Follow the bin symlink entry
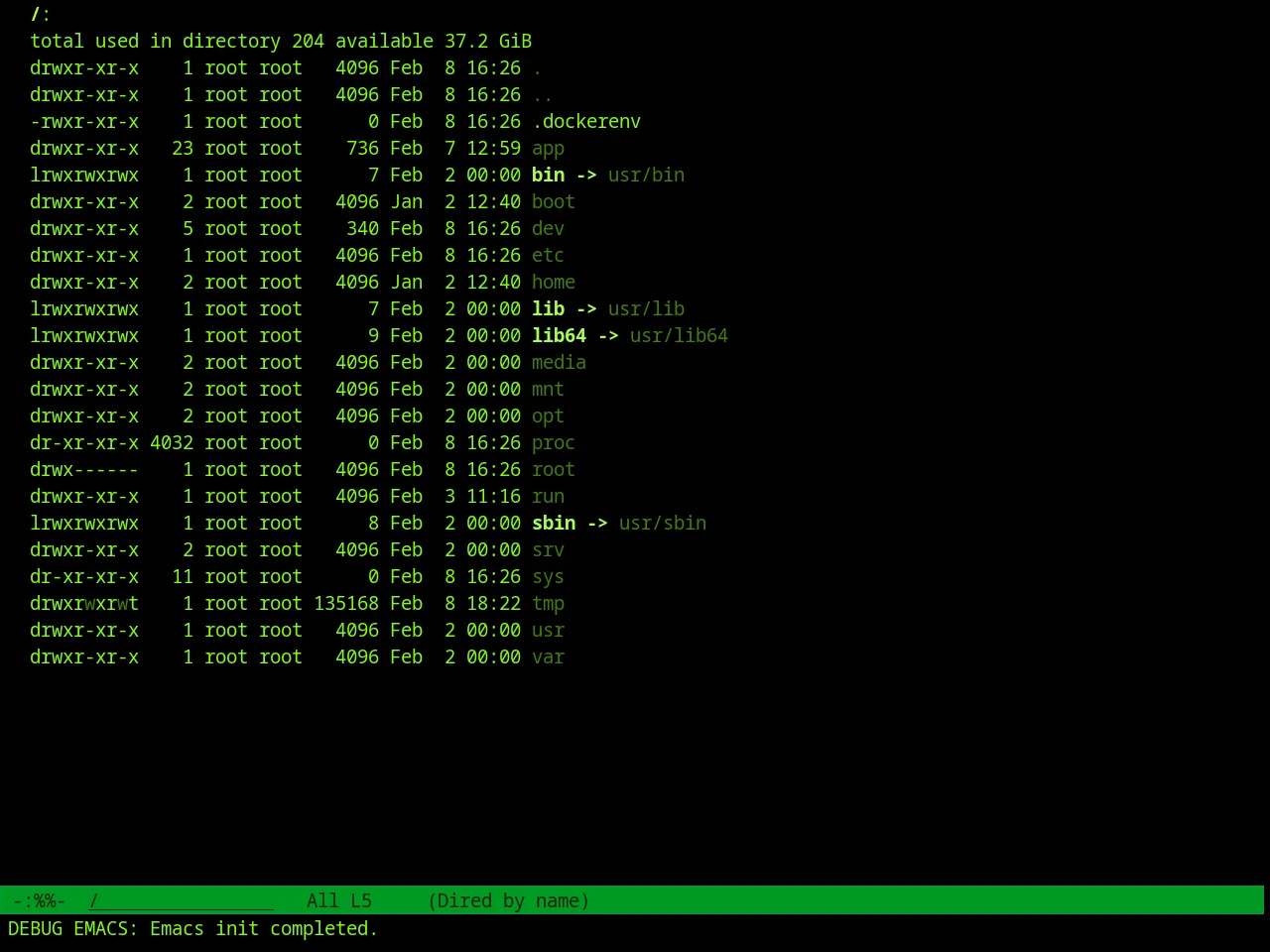 pos(548,176)
